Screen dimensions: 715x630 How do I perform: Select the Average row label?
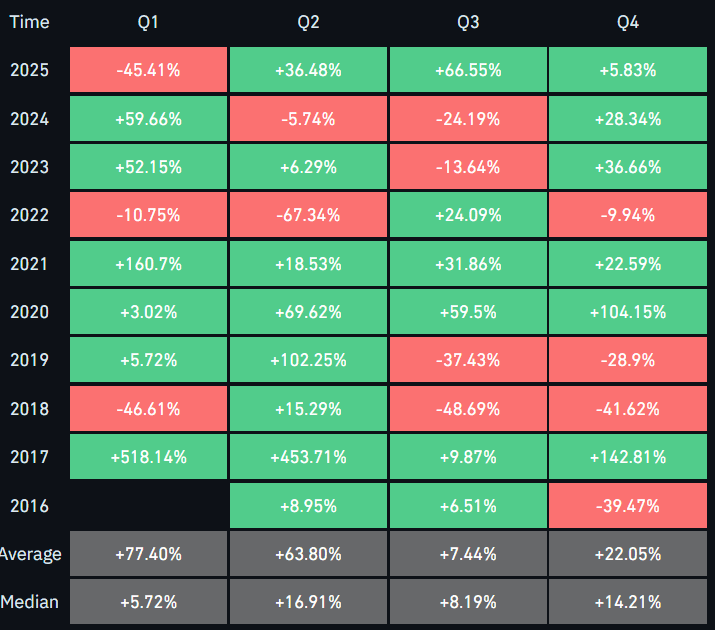pyautogui.click(x=32, y=554)
